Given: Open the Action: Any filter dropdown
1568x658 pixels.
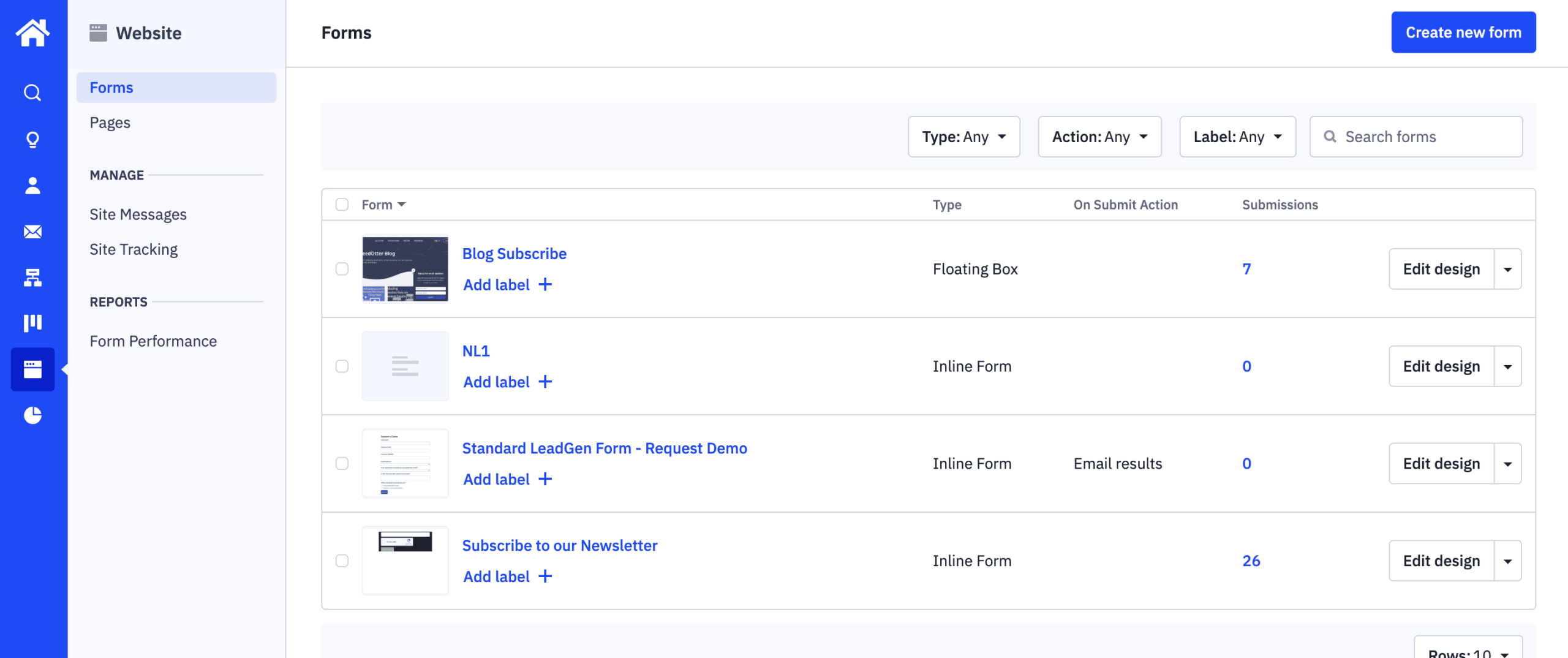Looking at the screenshot, I should [1099, 137].
